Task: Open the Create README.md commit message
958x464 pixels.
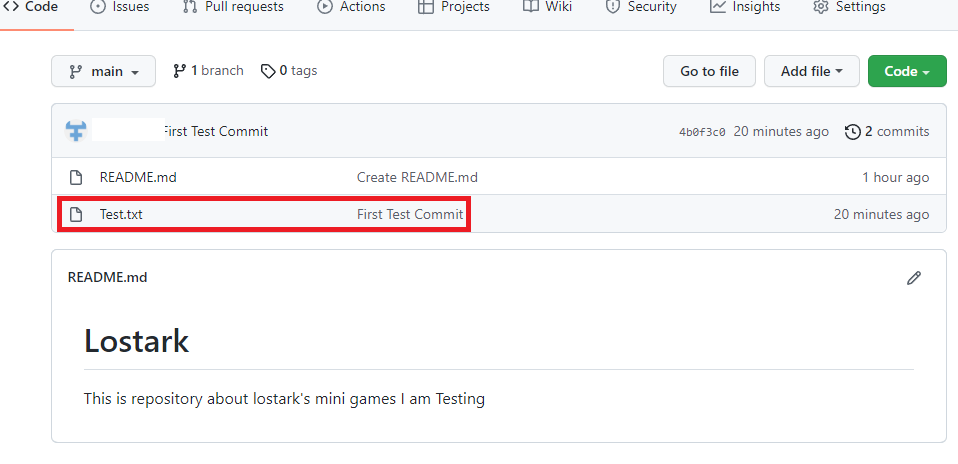Action: point(417,178)
